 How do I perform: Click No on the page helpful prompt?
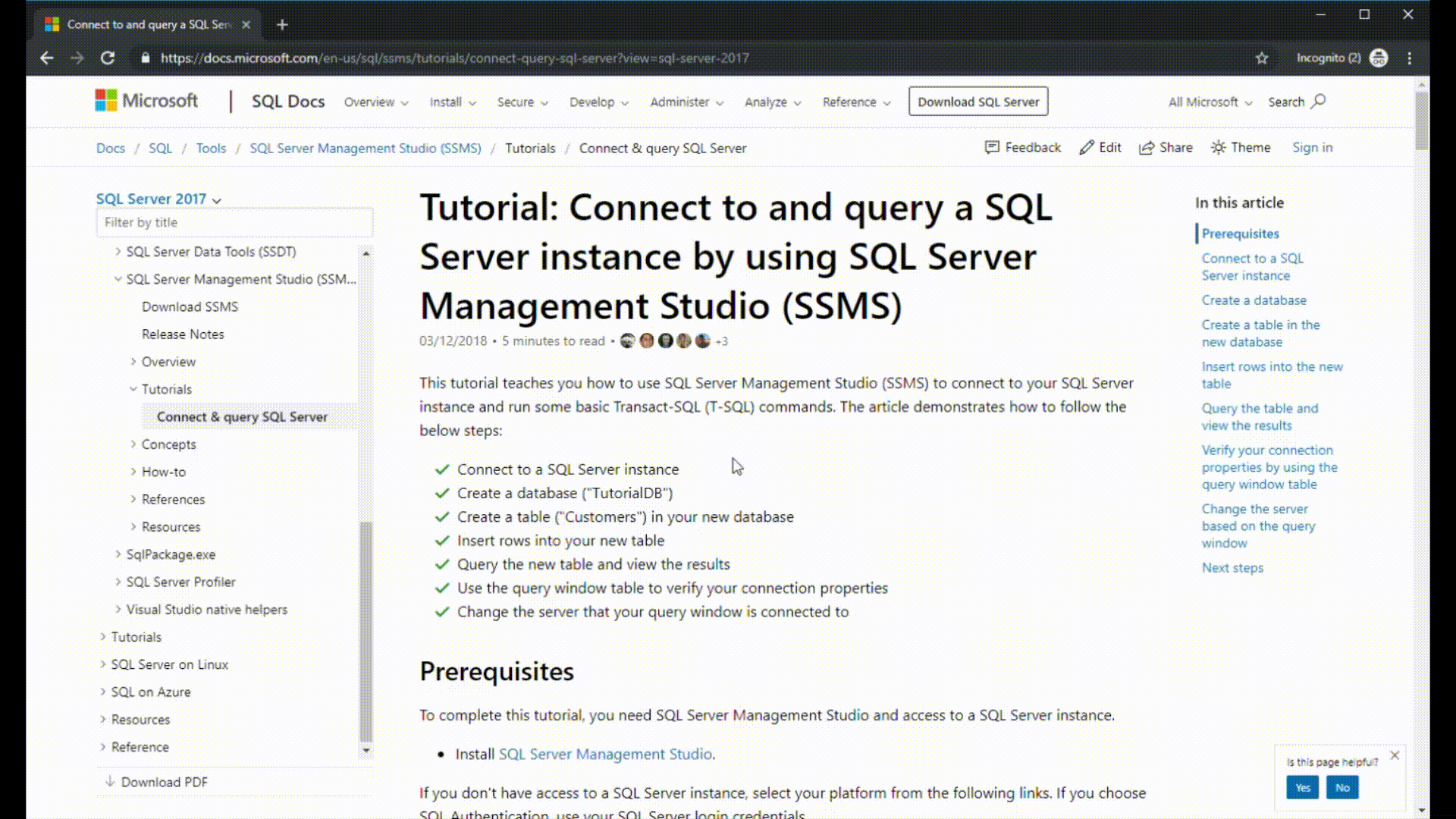1342,788
